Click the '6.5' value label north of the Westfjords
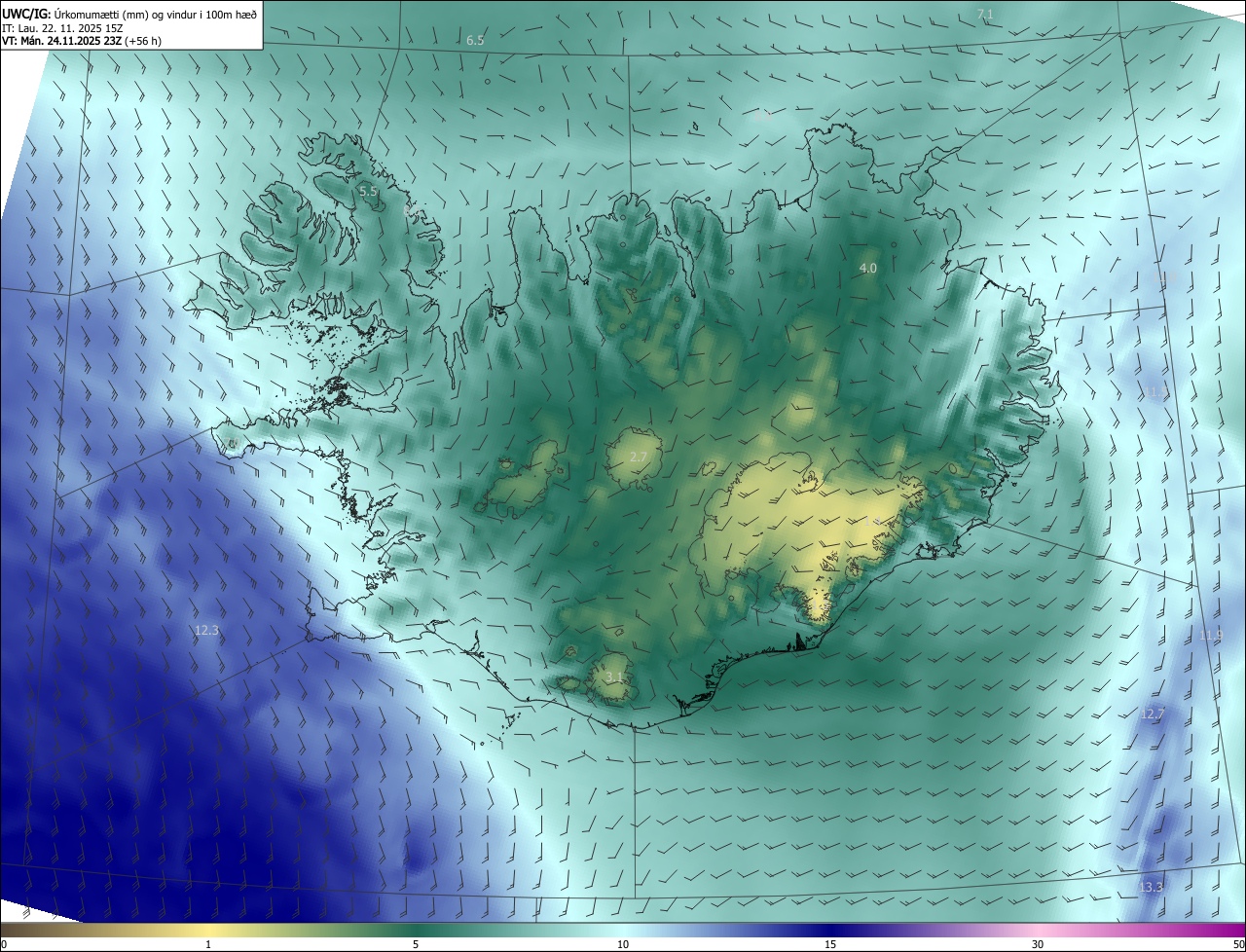 (x=475, y=41)
